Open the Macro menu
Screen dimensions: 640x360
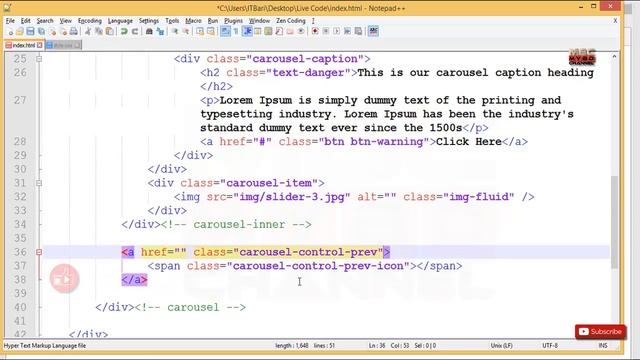point(193,20)
